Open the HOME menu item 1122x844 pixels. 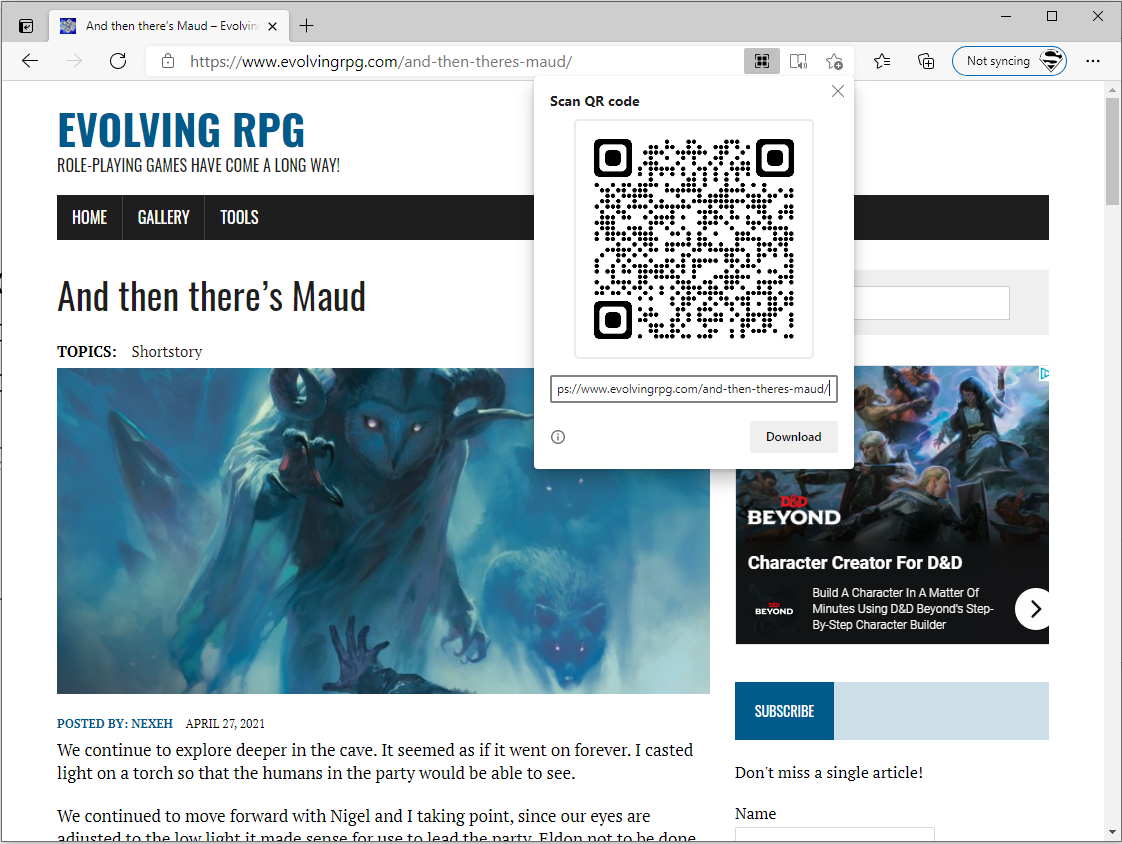tap(89, 218)
